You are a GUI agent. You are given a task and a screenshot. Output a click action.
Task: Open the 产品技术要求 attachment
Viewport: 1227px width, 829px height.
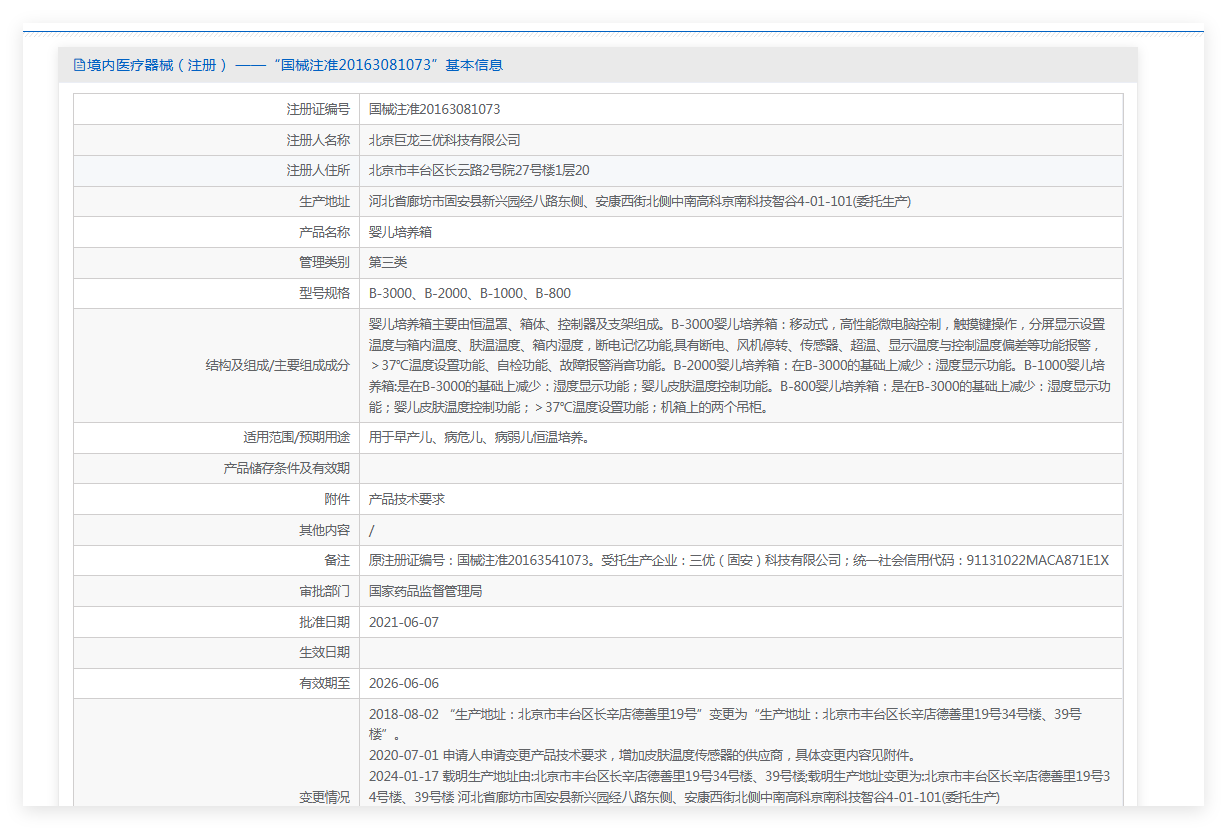[x=406, y=499]
